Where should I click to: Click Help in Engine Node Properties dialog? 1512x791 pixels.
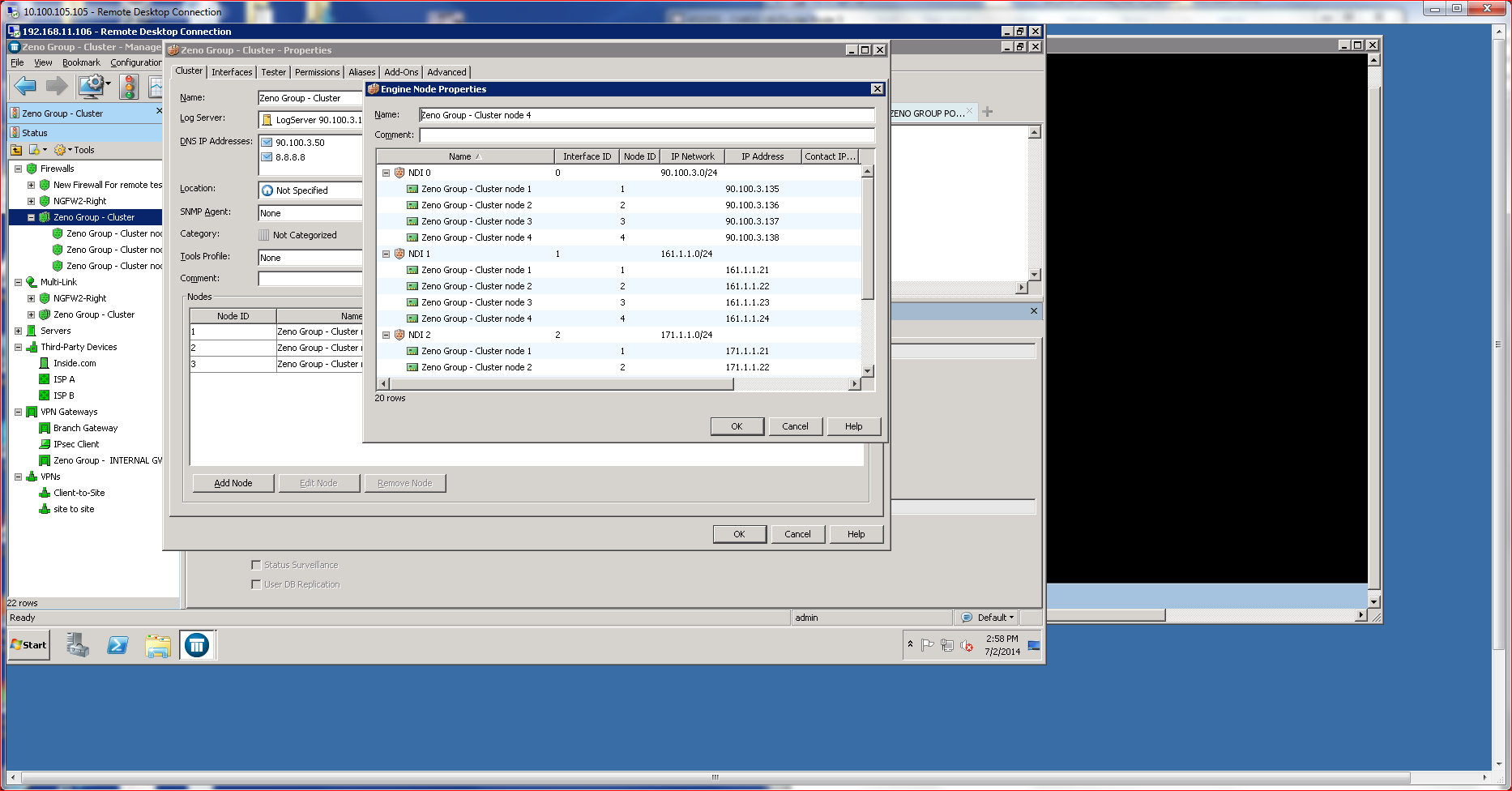(853, 426)
